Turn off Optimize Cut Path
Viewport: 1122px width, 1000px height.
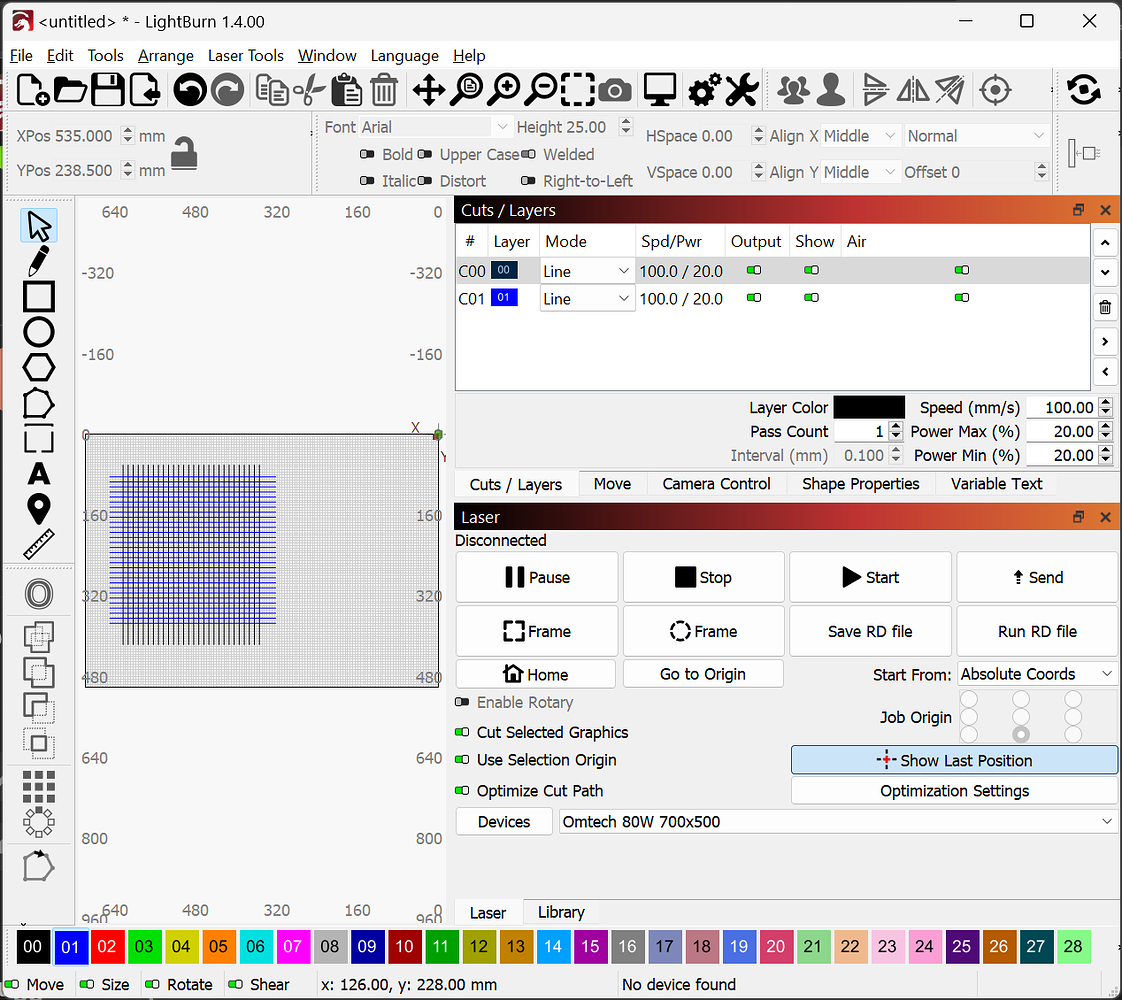coord(462,791)
